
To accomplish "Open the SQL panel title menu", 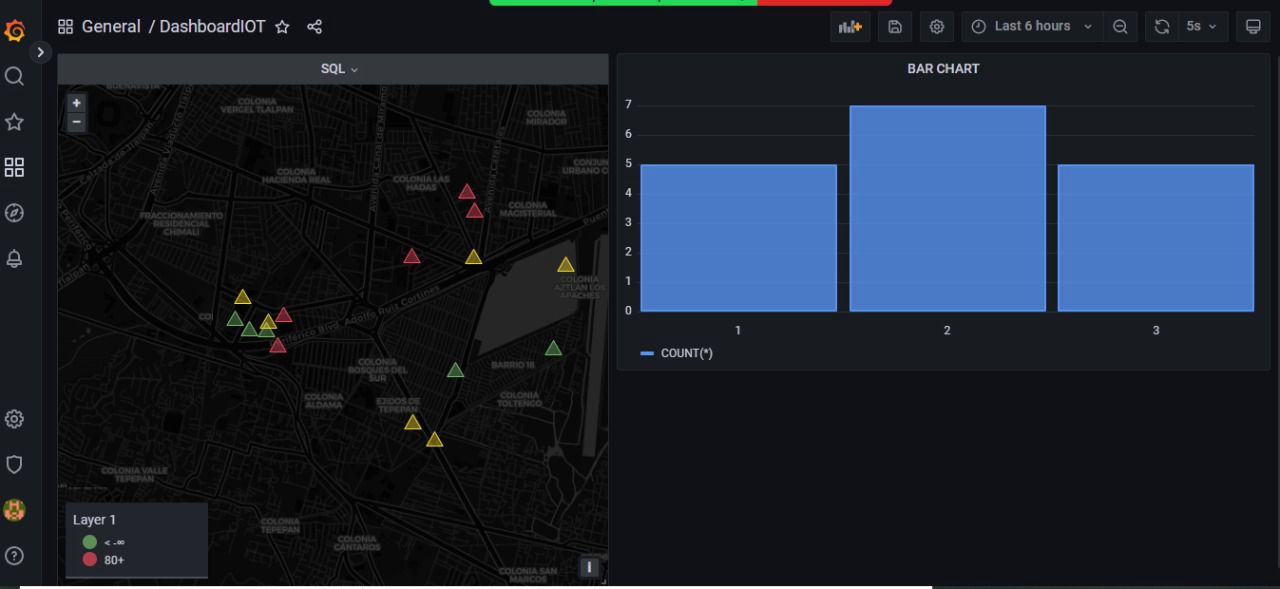I will [x=339, y=69].
